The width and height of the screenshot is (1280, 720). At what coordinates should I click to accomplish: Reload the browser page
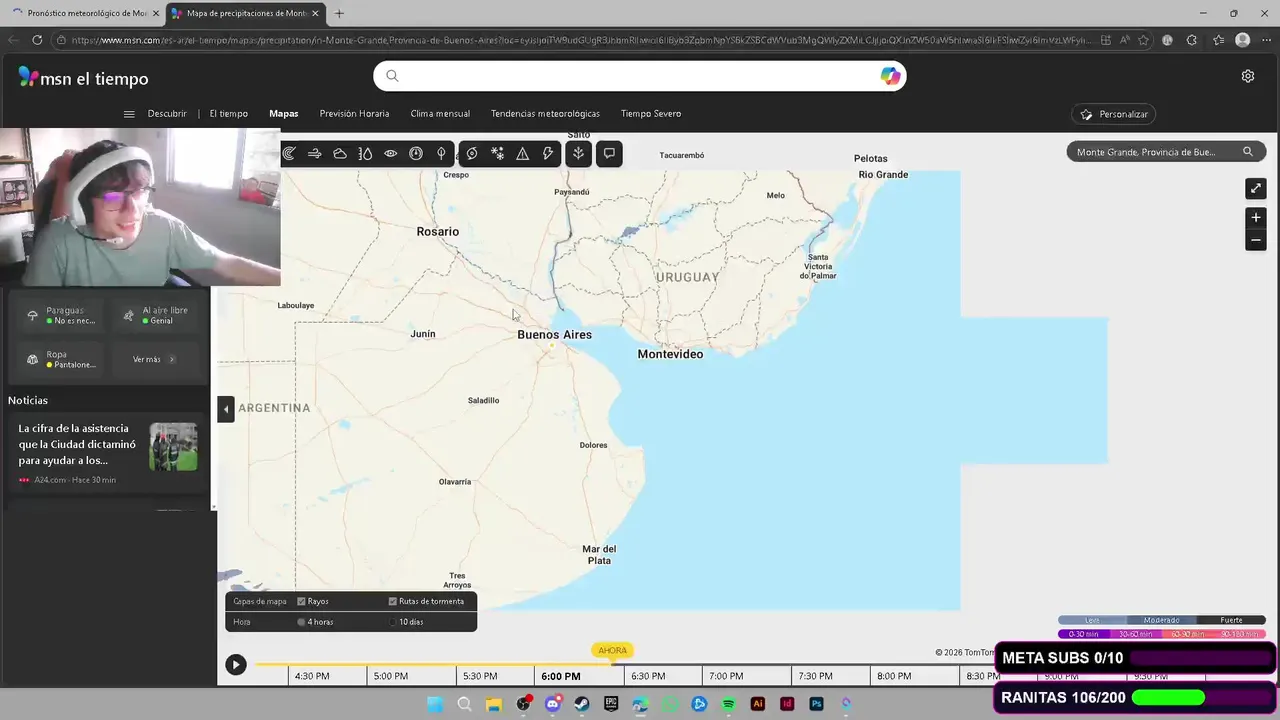tap(37, 40)
